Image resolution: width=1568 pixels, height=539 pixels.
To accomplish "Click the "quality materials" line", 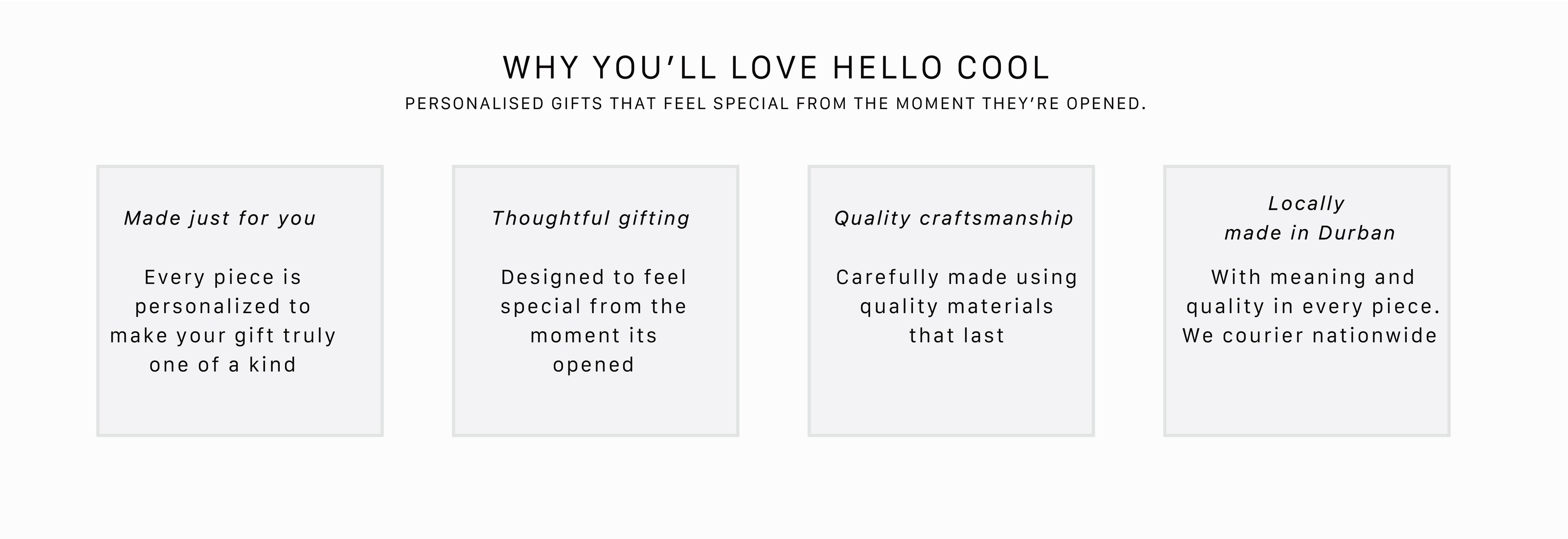I will 956,307.
